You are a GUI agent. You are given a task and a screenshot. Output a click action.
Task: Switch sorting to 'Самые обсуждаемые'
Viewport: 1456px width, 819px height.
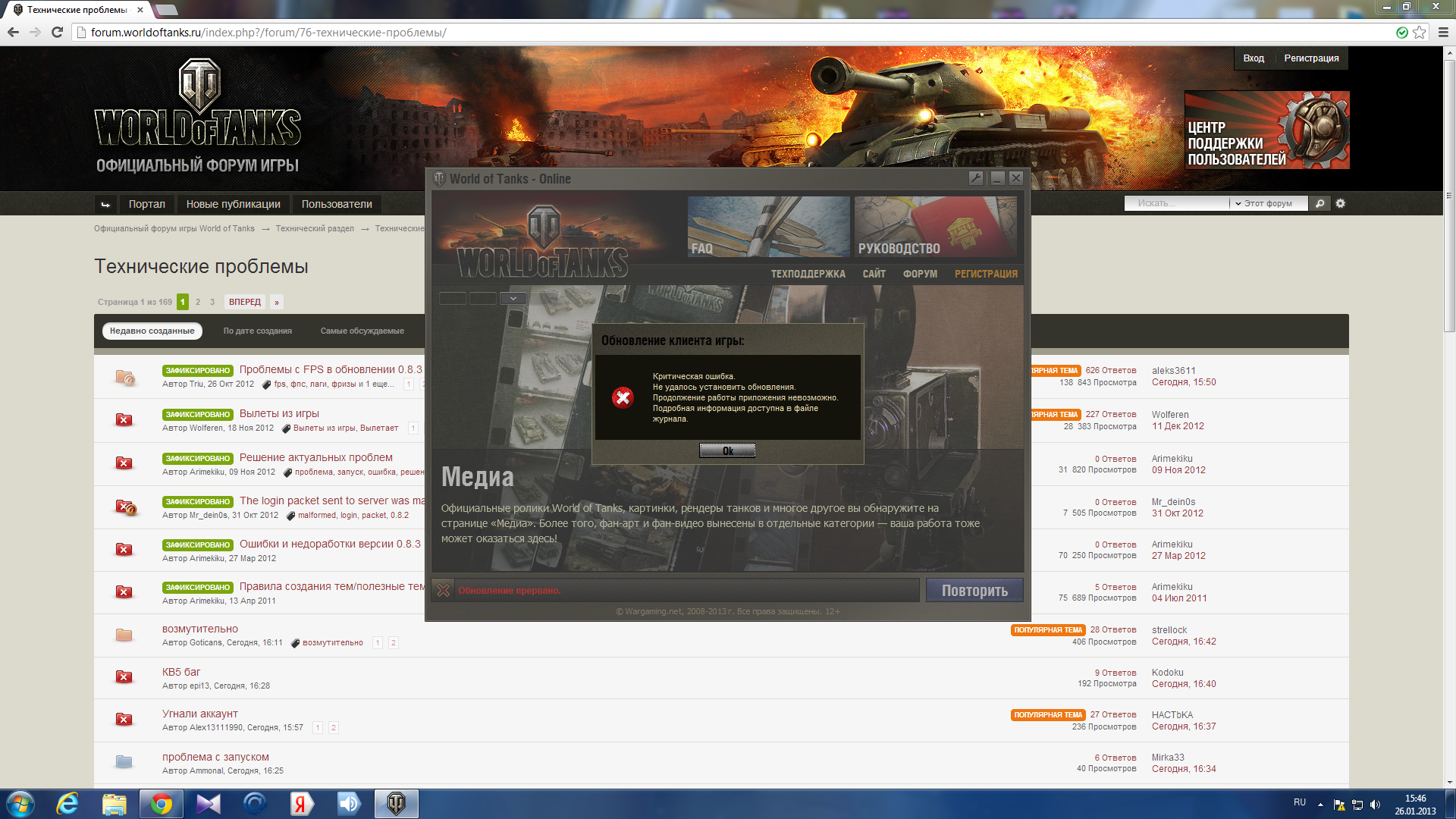[x=362, y=331]
